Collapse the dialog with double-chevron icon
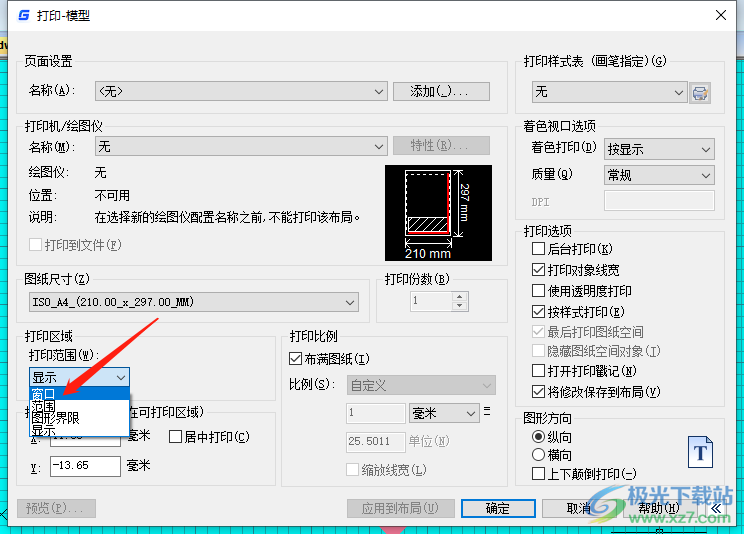This screenshot has width=744, height=534. click(716, 509)
